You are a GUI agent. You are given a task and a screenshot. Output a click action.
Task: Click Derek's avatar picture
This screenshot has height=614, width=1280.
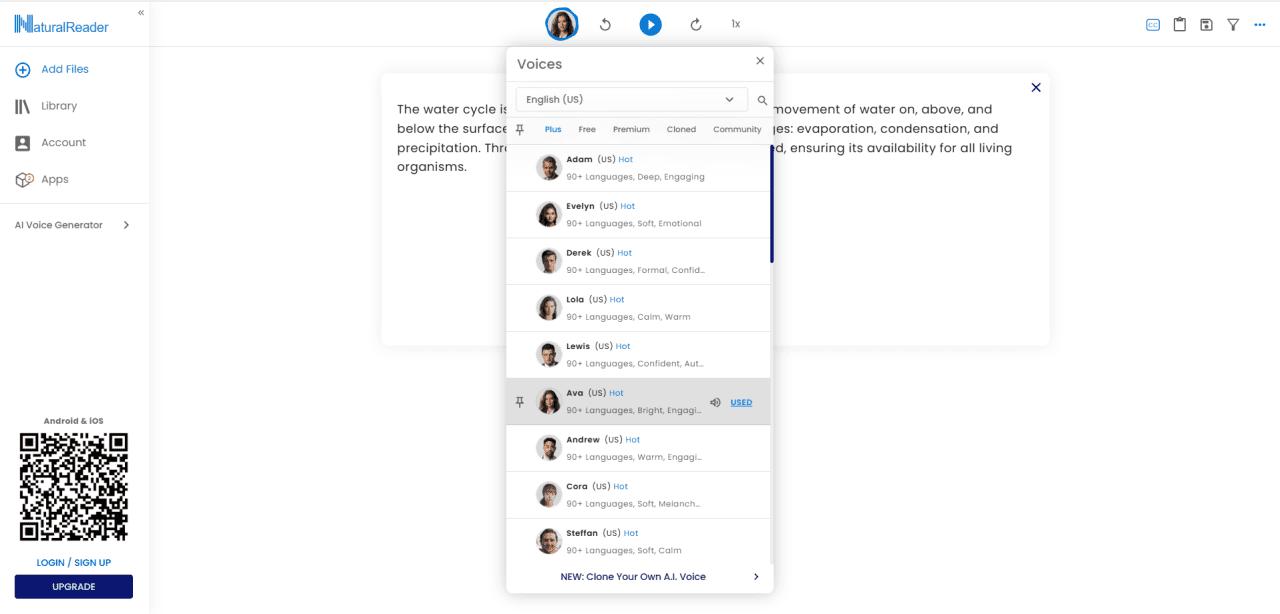(x=548, y=261)
